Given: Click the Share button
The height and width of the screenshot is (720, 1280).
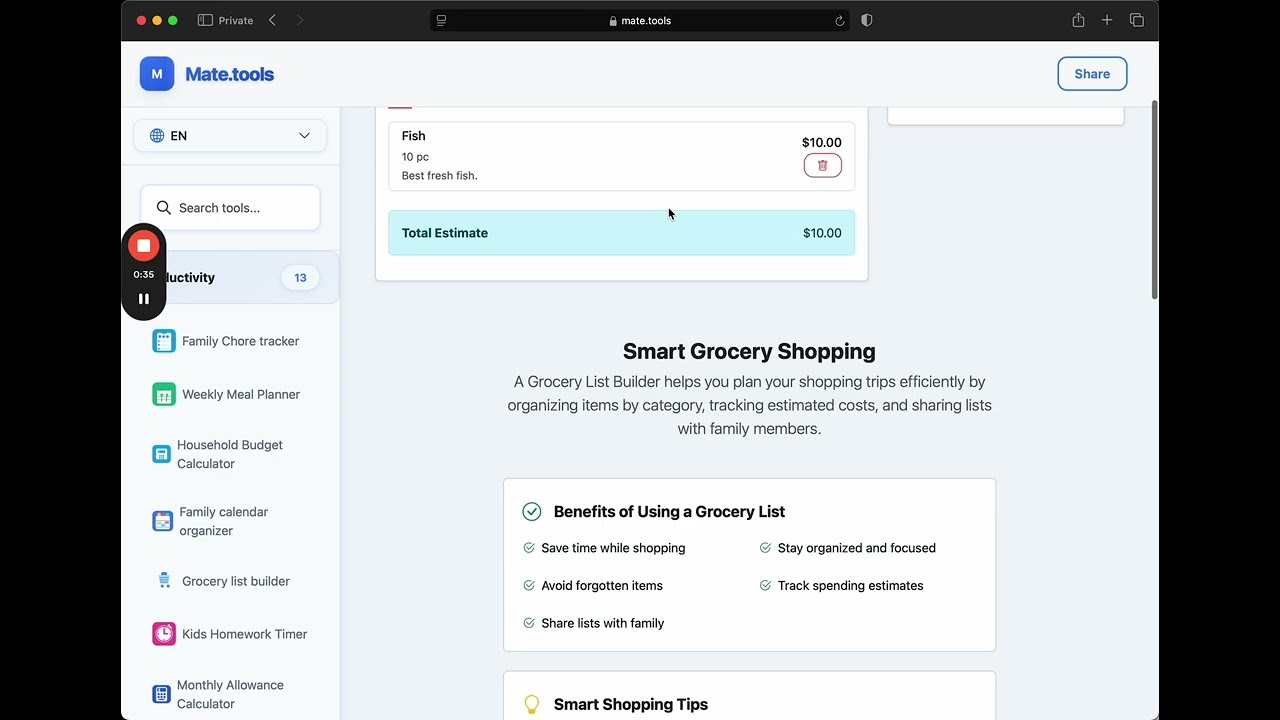Looking at the screenshot, I should pyautogui.click(x=1092, y=74).
